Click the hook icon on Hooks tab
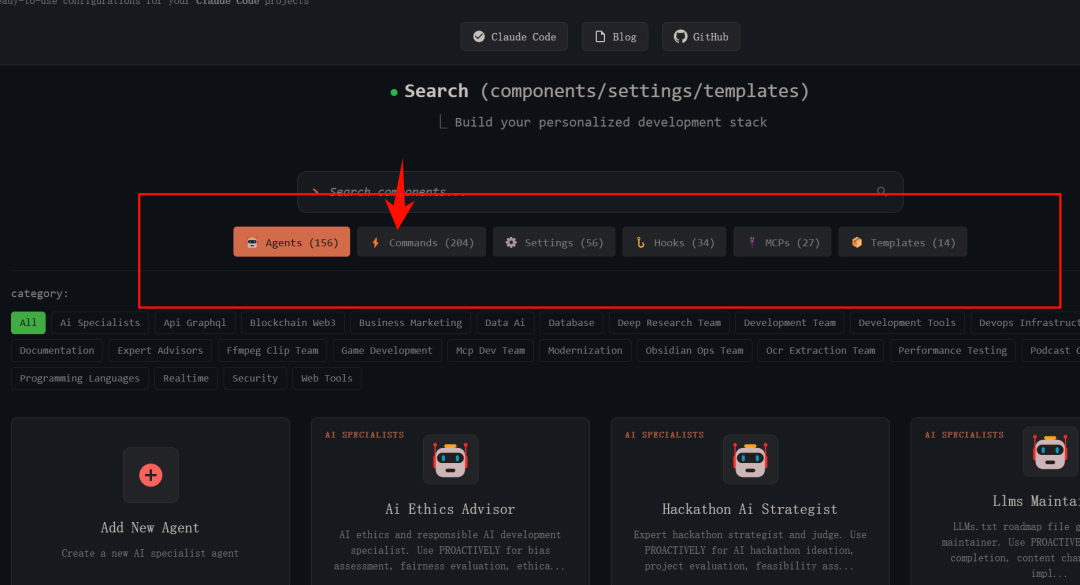The image size is (1080, 585). pos(640,243)
